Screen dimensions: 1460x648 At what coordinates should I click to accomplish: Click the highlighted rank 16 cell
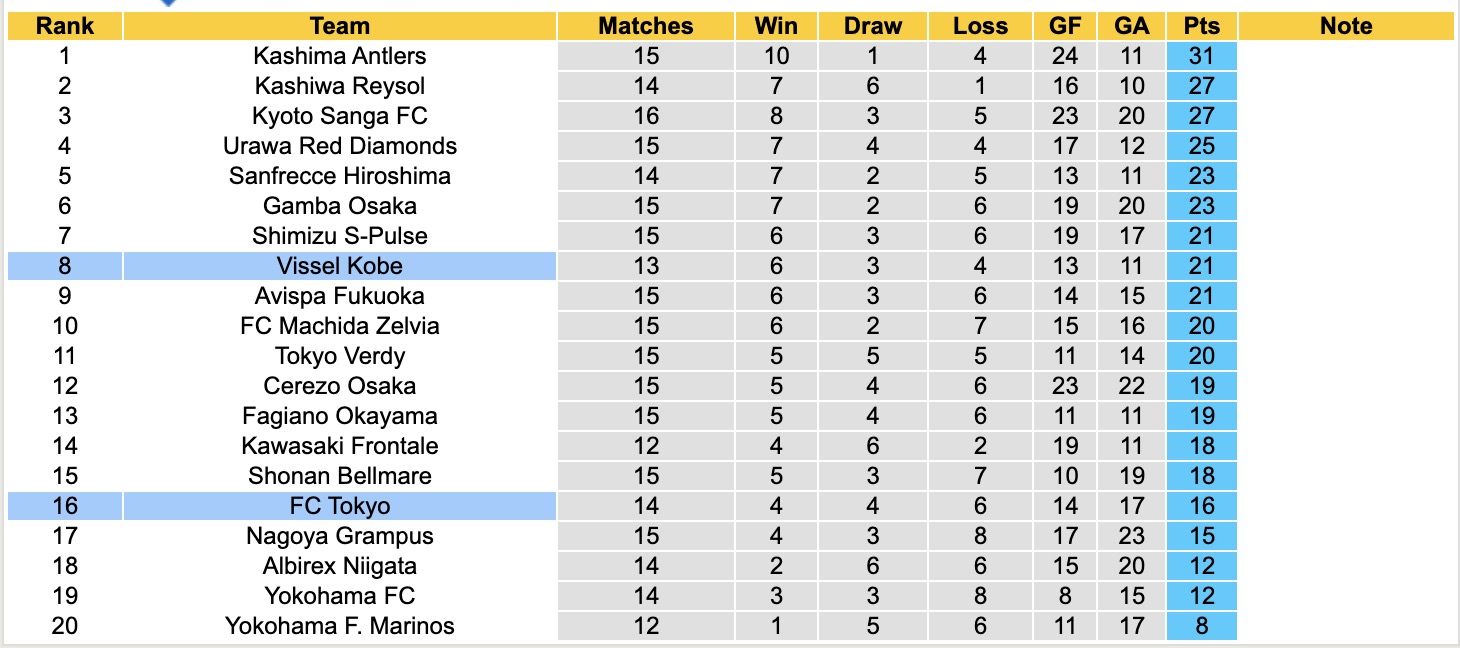[x=65, y=506]
